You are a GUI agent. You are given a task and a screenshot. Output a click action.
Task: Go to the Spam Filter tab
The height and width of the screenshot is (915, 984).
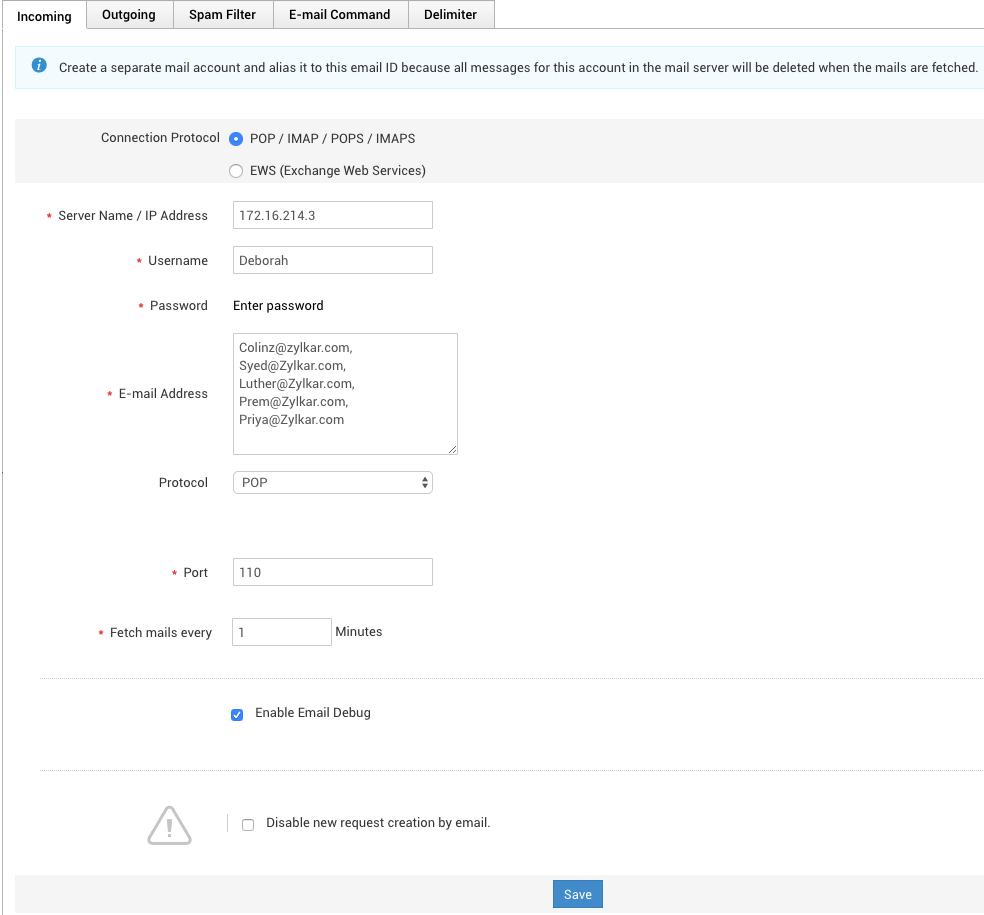[222, 15]
